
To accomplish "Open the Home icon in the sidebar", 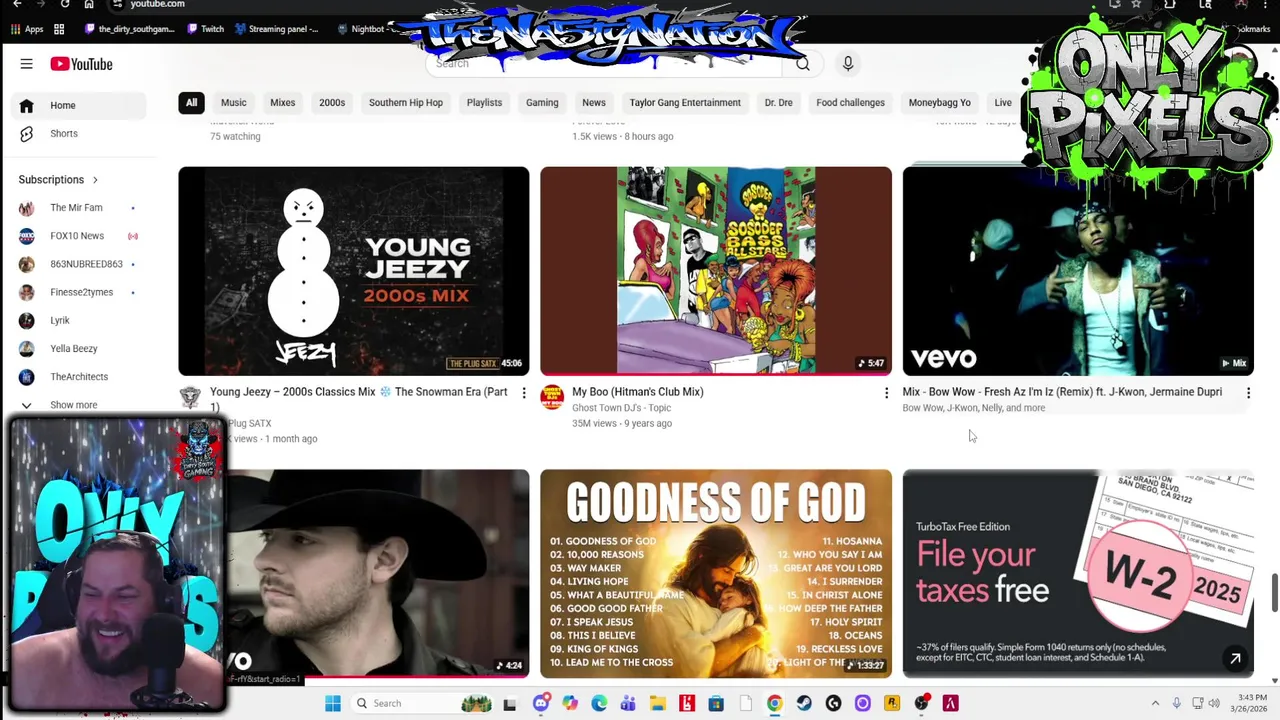I will (27, 105).
